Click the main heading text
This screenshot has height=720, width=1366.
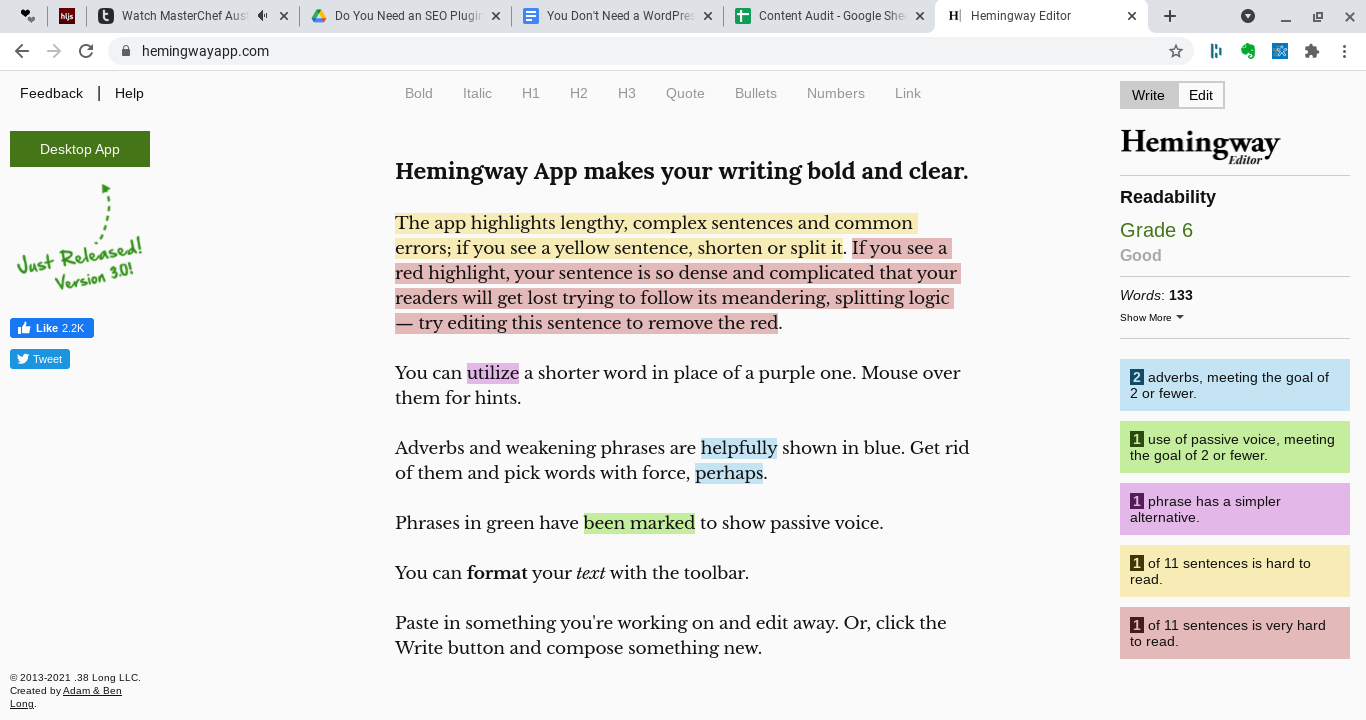coord(682,171)
